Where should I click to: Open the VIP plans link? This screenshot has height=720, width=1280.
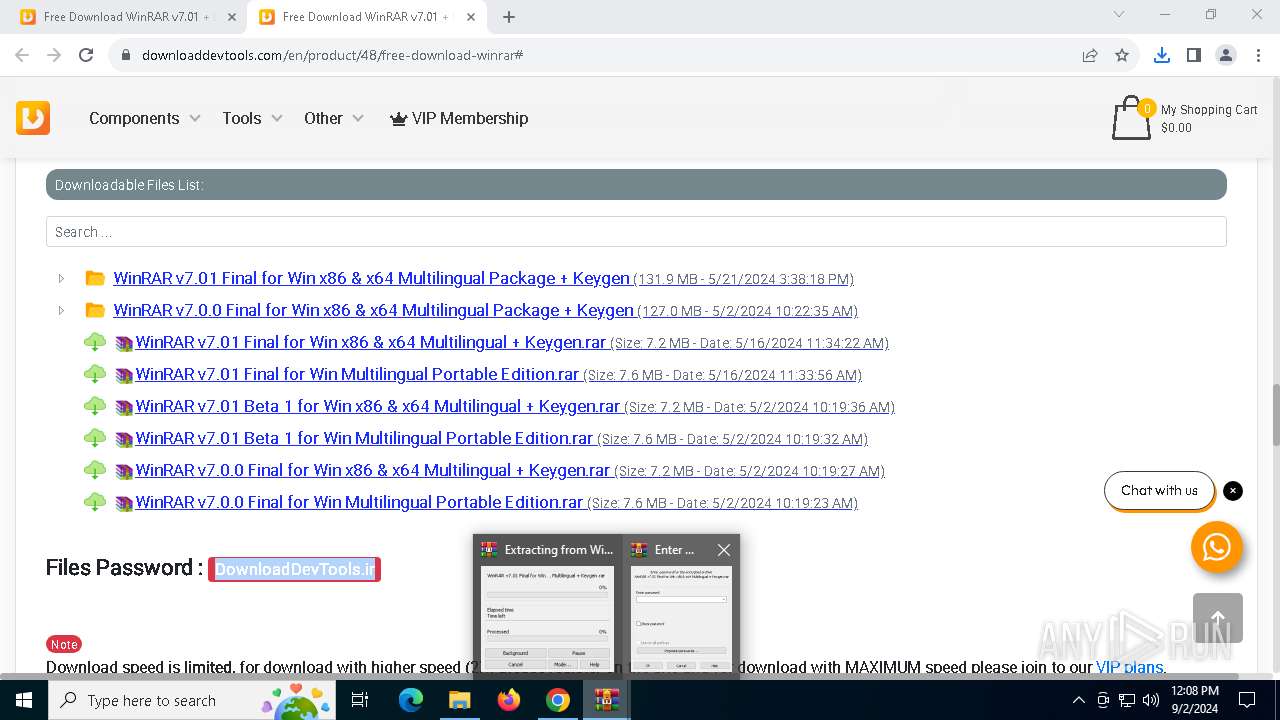point(1130,667)
